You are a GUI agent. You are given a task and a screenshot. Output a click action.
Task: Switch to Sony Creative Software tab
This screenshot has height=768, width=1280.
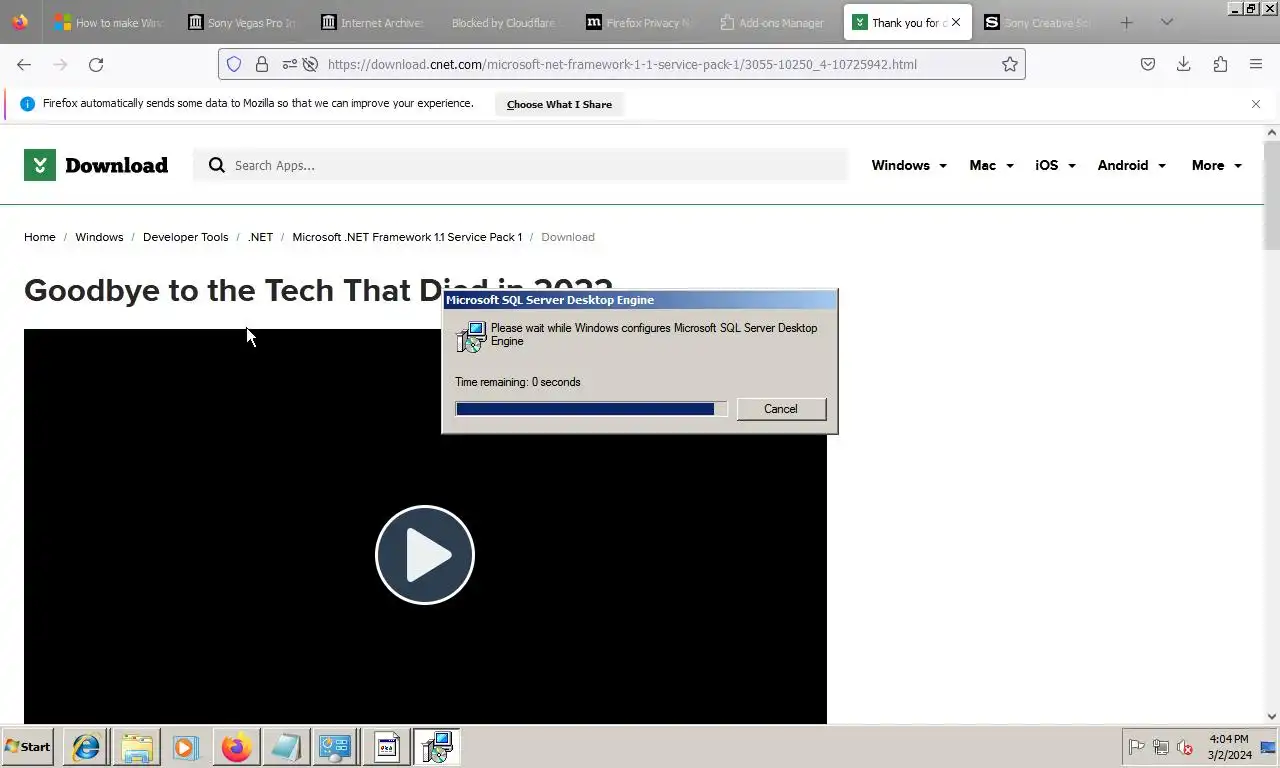click(x=1040, y=22)
